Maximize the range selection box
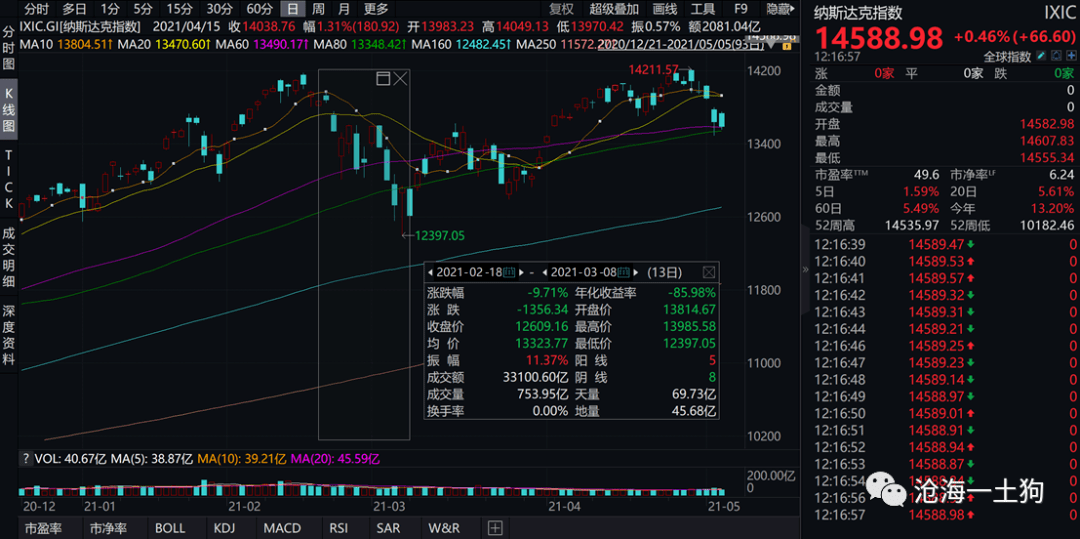The width and height of the screenshot is (1080, 539). [383, 78]
